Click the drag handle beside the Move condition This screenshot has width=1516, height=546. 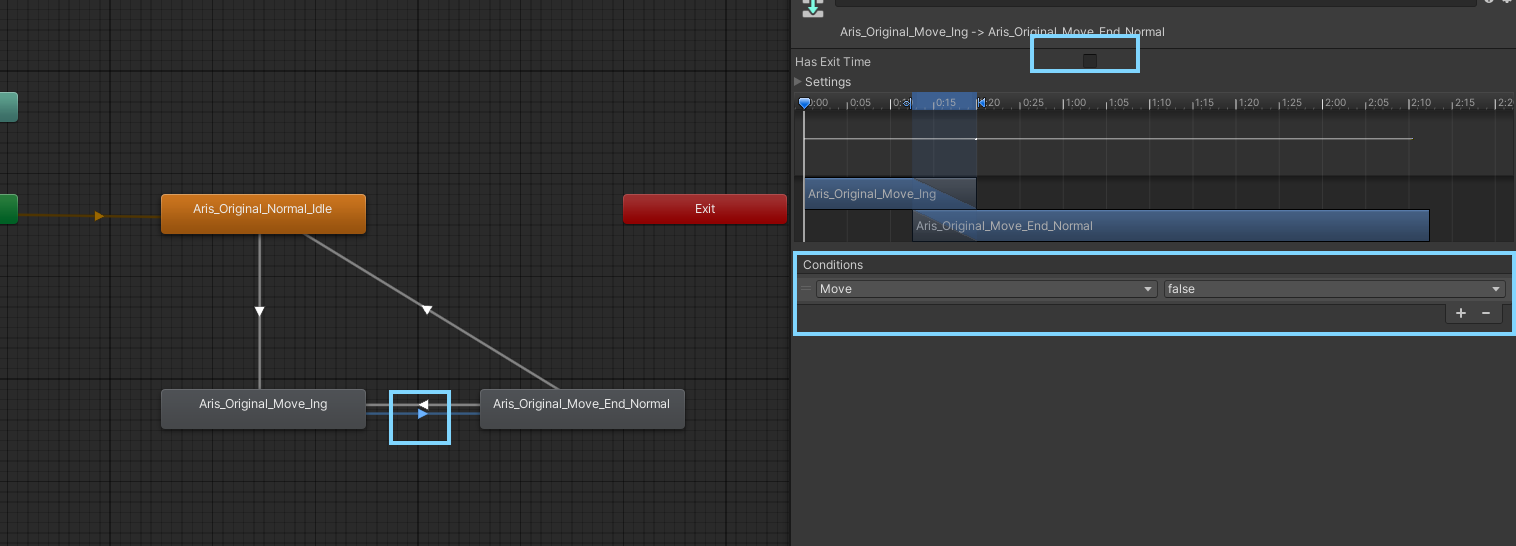coord(806,289)
